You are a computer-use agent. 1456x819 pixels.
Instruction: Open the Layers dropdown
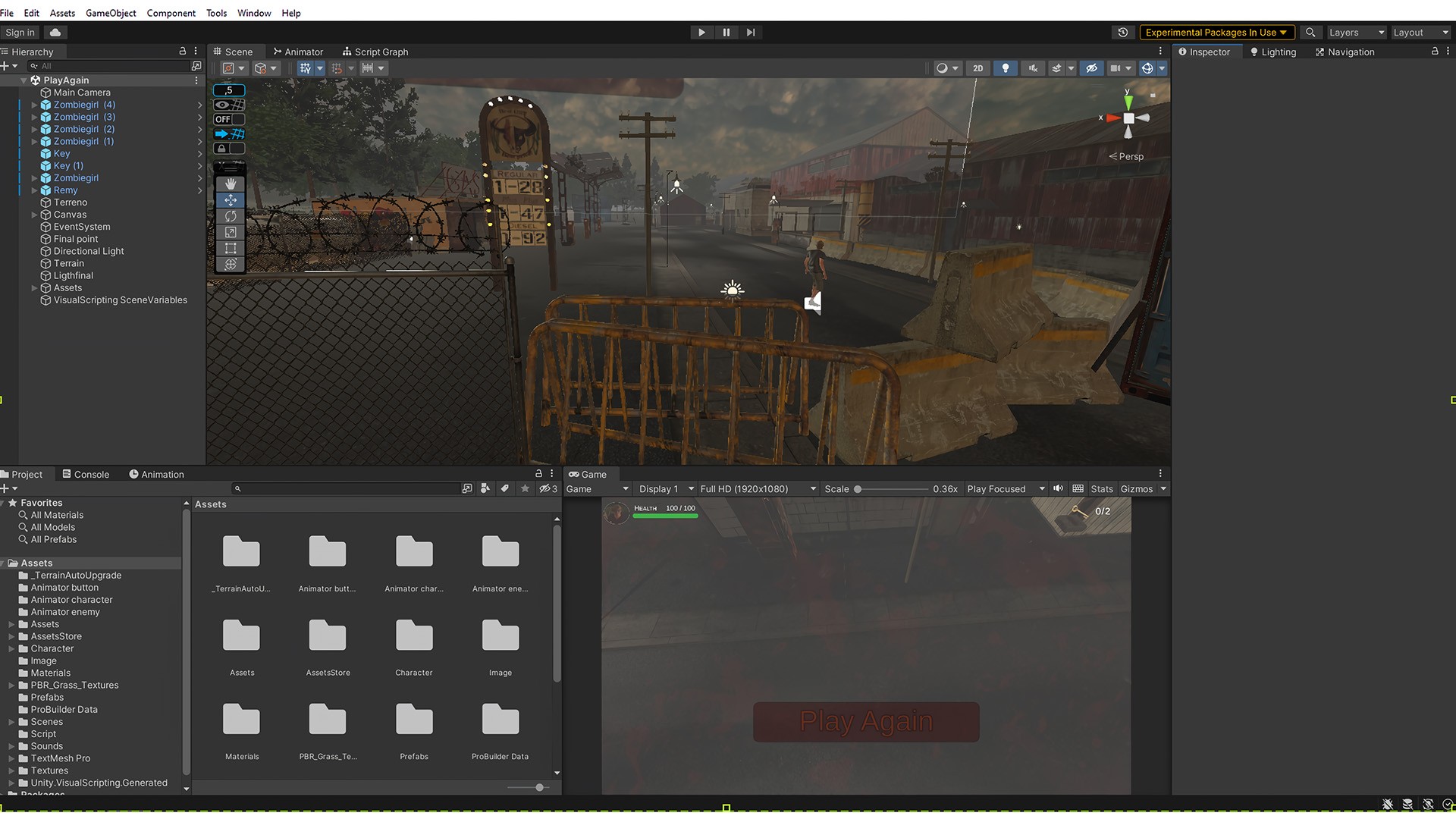(x=1356, y=33)
